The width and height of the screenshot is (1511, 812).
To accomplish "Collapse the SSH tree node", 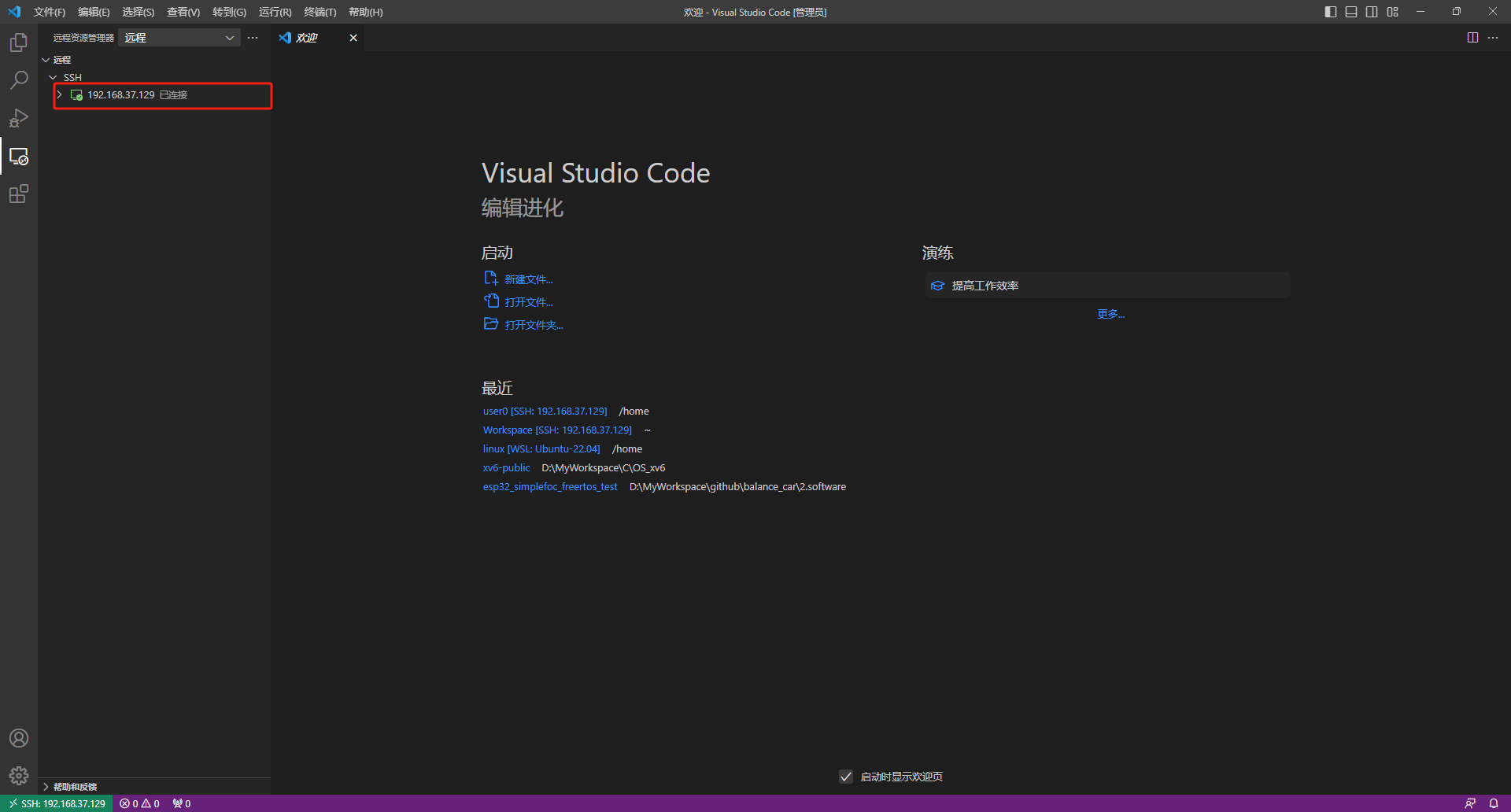I will coord(53,77).
